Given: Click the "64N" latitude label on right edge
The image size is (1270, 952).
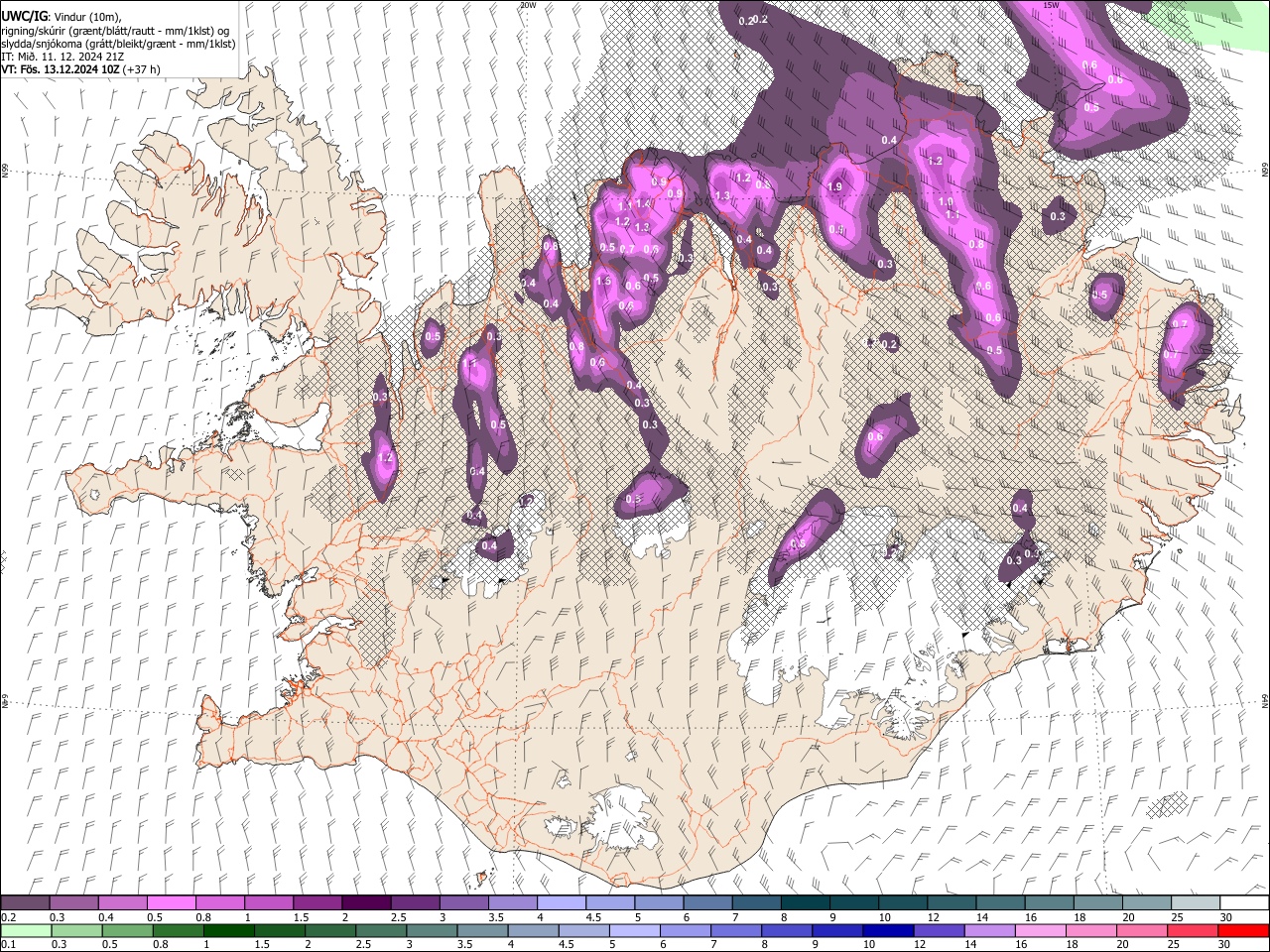Looking at the screenshot, I should [1264, 700].
